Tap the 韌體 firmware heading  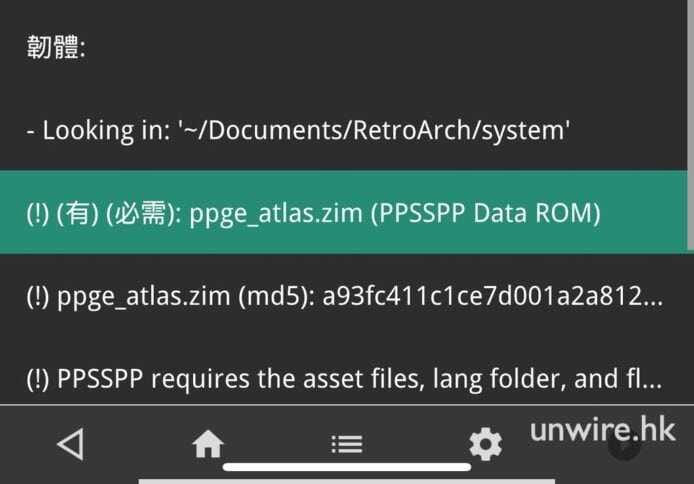(55, 48)
